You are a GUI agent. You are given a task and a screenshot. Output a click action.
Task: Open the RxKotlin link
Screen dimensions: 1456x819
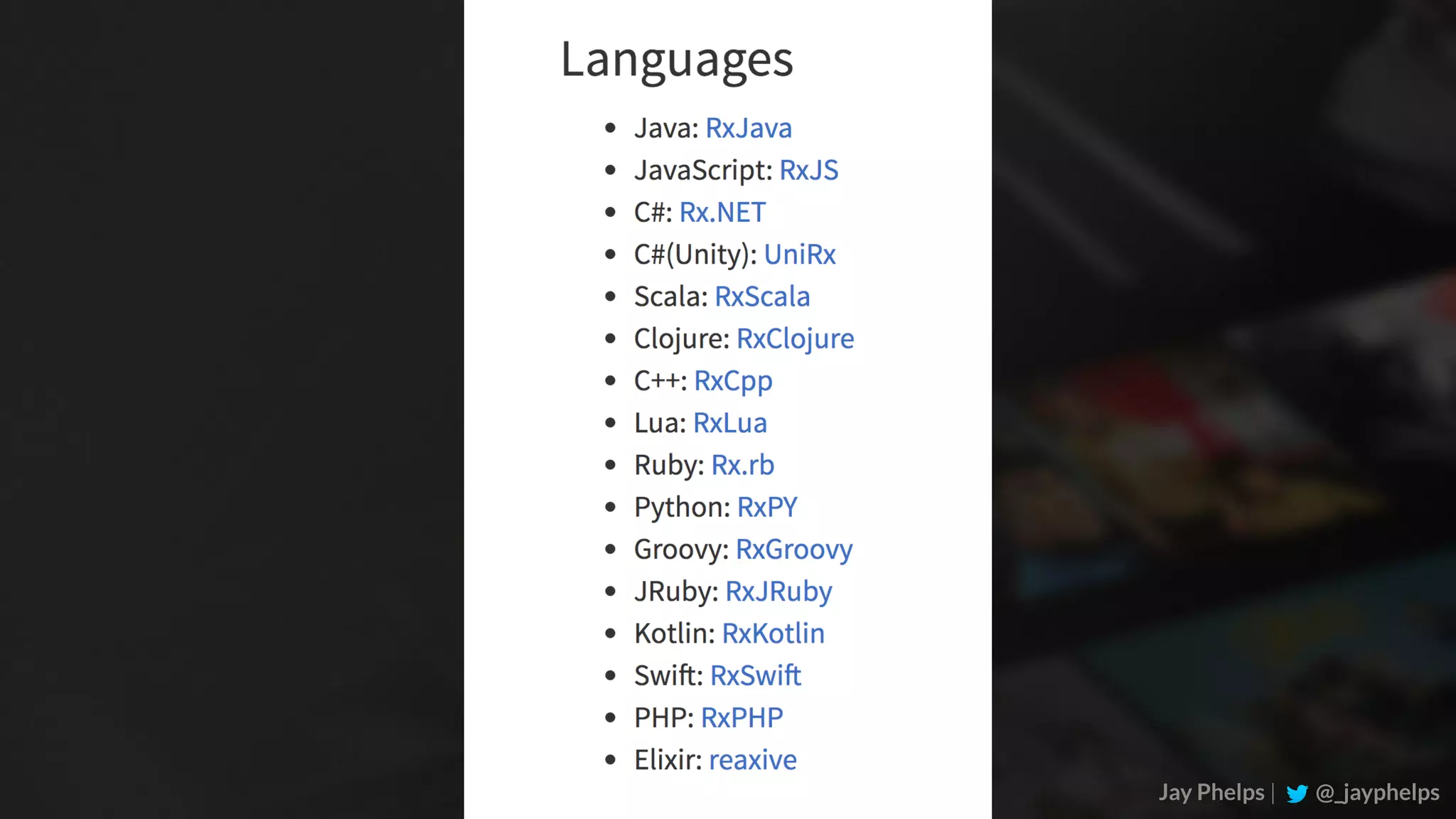(773, 633)
